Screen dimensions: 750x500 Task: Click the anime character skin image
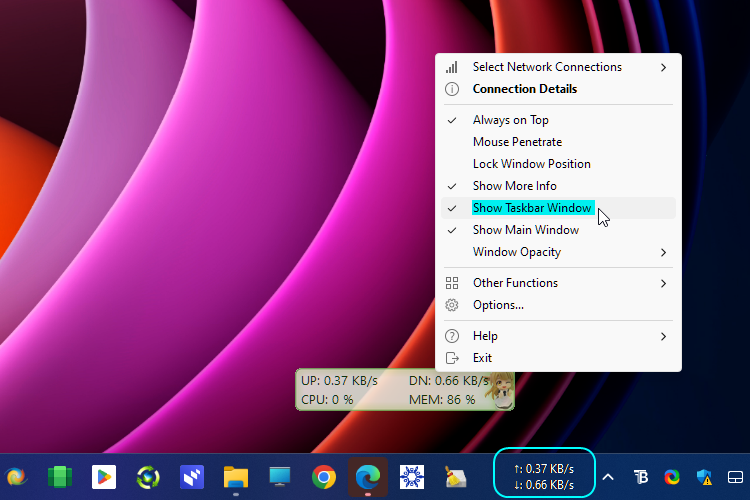500,390
